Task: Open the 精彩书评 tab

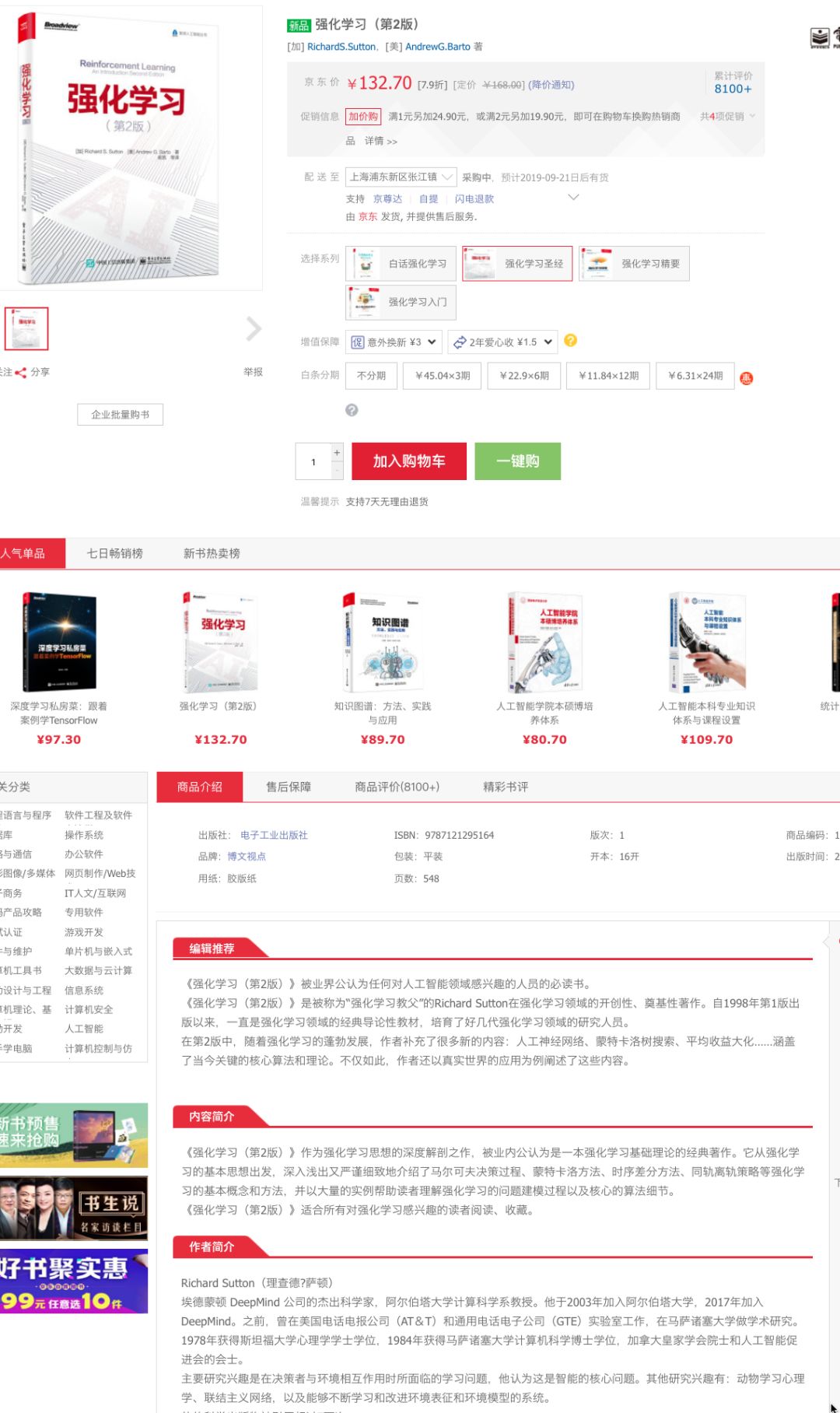Action: tap(506, 787)
